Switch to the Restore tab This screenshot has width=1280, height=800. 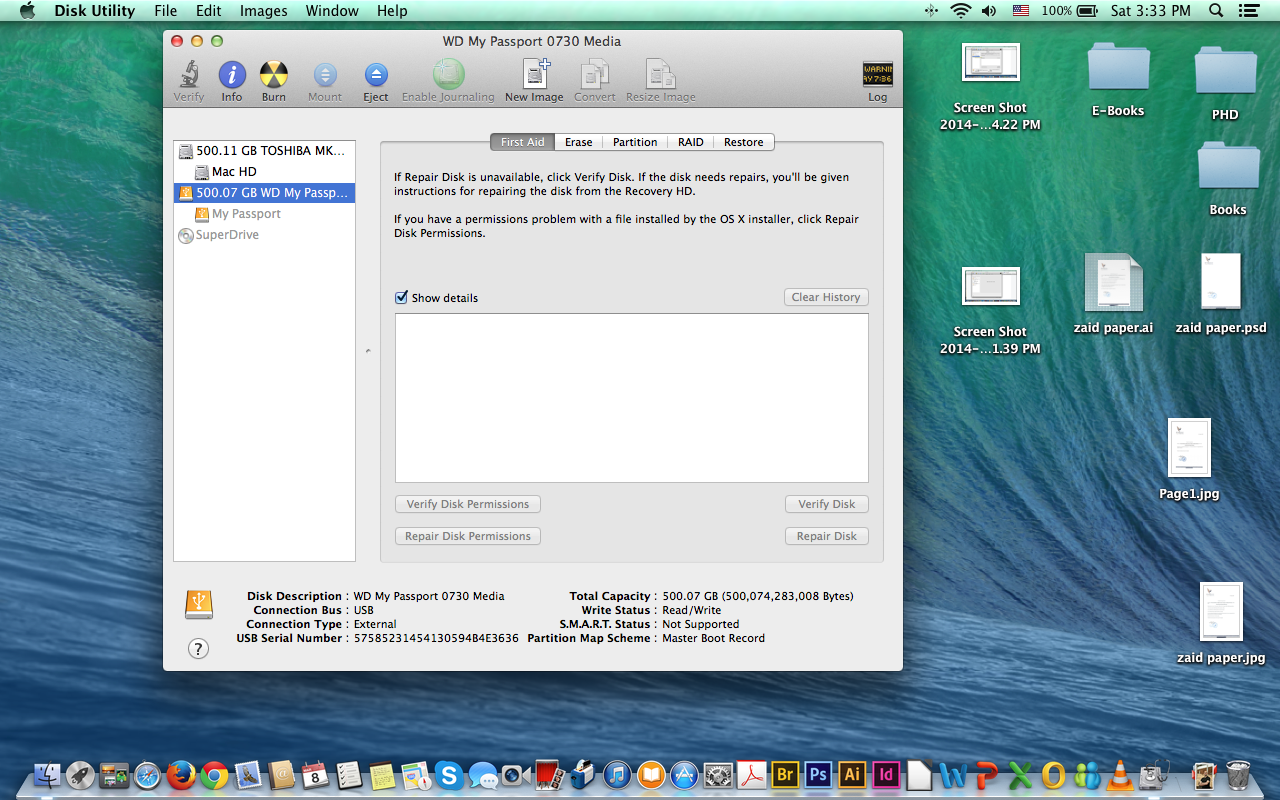pyautogui.click(x=744, y=142)
